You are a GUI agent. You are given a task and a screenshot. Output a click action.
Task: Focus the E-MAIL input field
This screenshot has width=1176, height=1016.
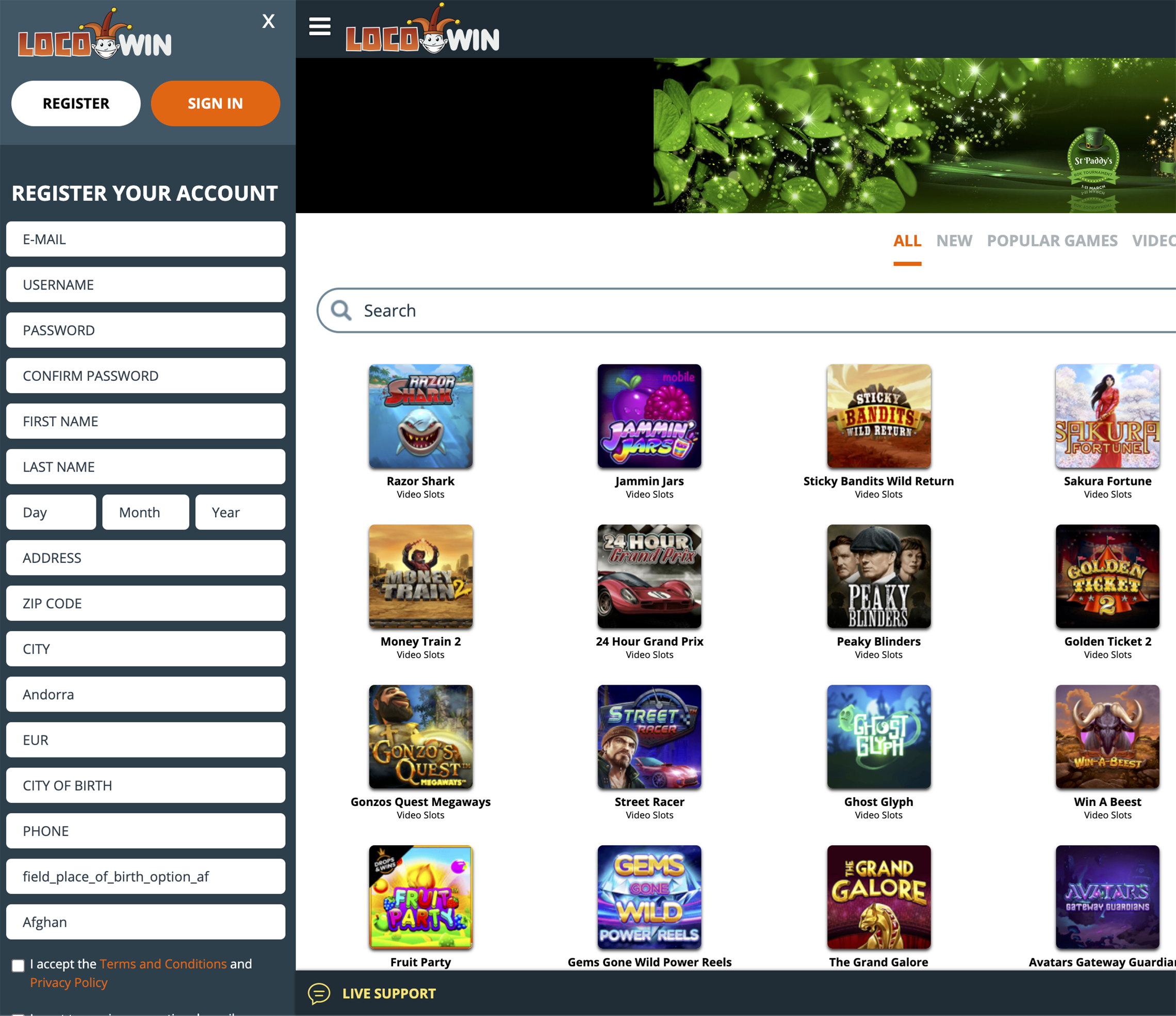coord(146,239)
